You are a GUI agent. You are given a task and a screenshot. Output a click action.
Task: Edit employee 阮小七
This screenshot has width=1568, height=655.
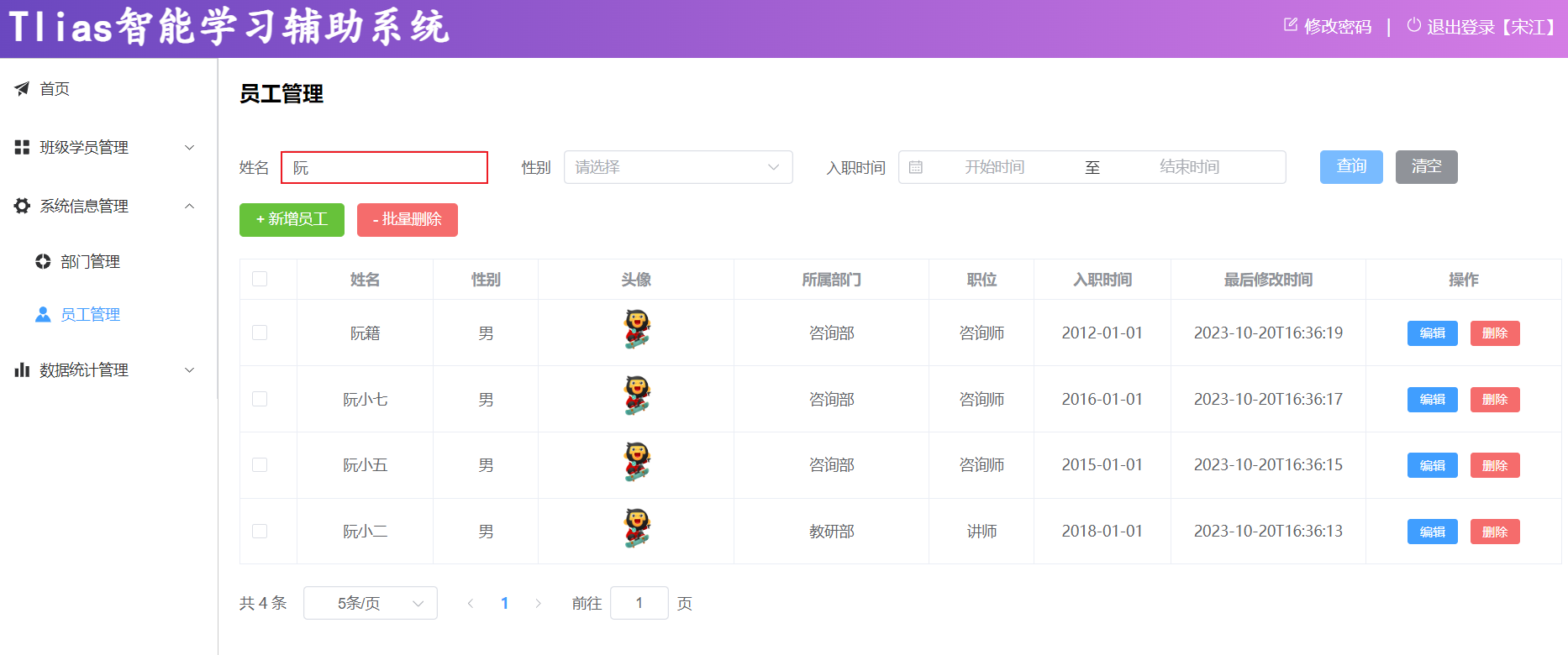tap(1433, 400)
